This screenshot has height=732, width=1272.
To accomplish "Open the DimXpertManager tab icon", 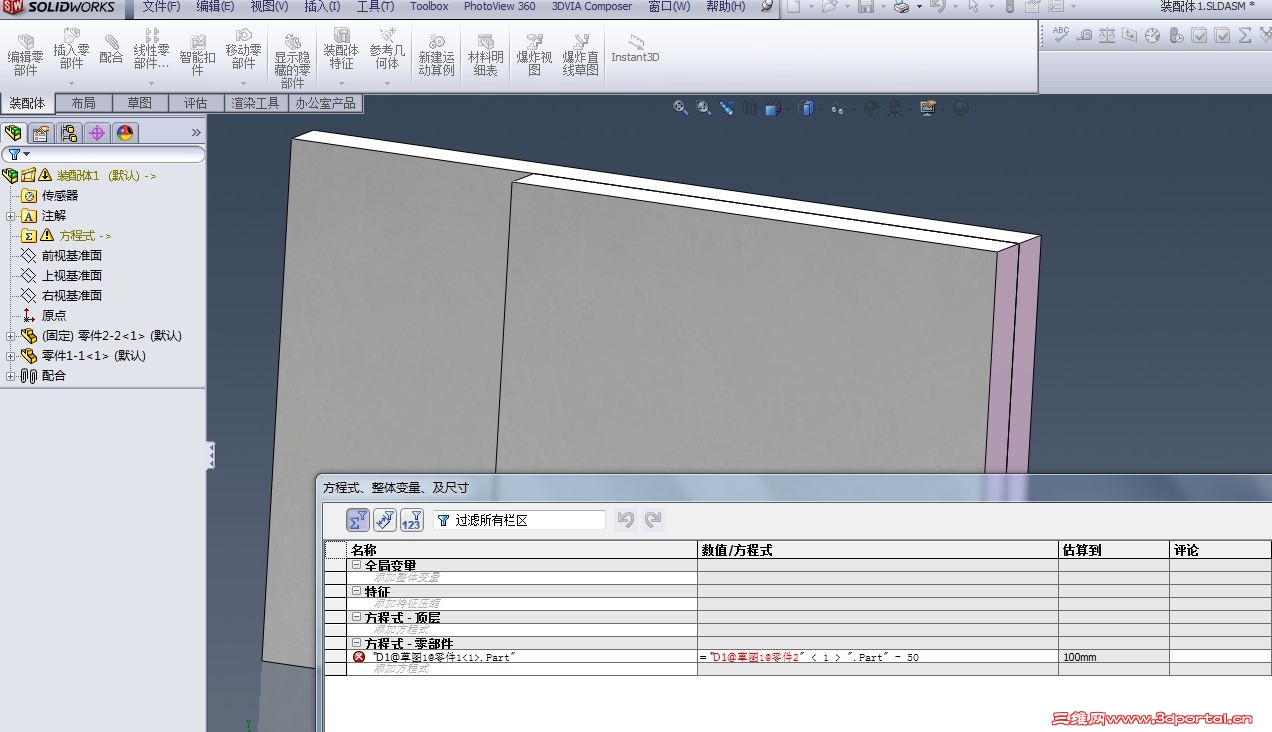I will pos(97,133).
